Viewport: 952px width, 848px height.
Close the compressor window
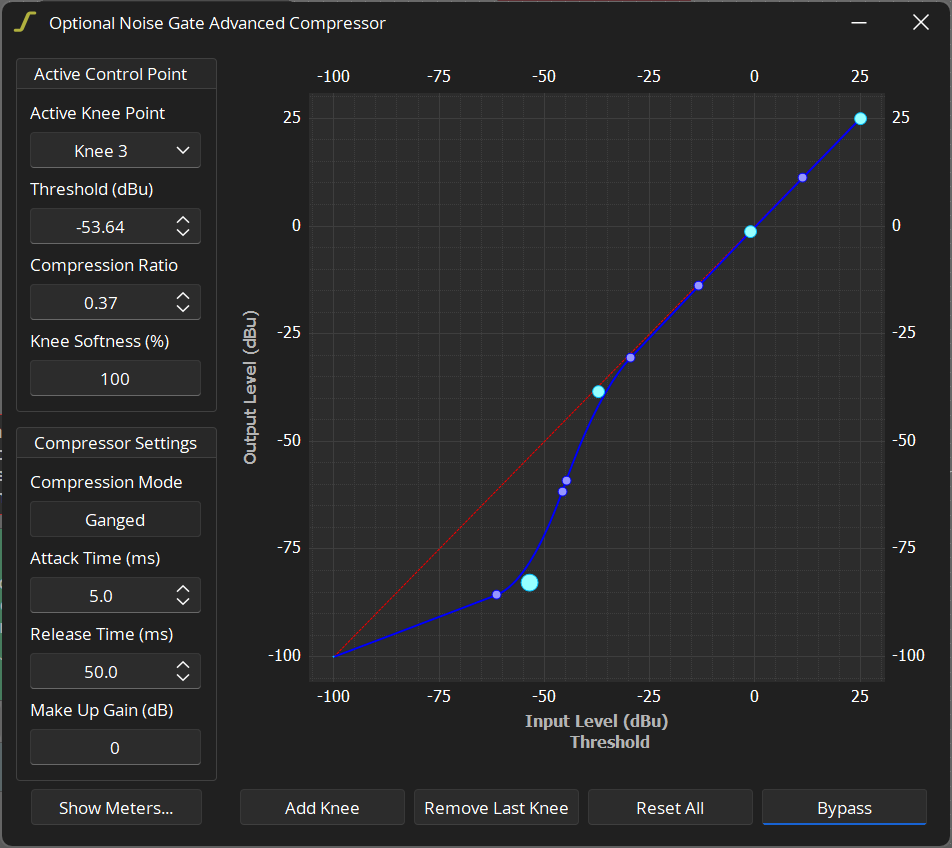(x=921, y=23)
